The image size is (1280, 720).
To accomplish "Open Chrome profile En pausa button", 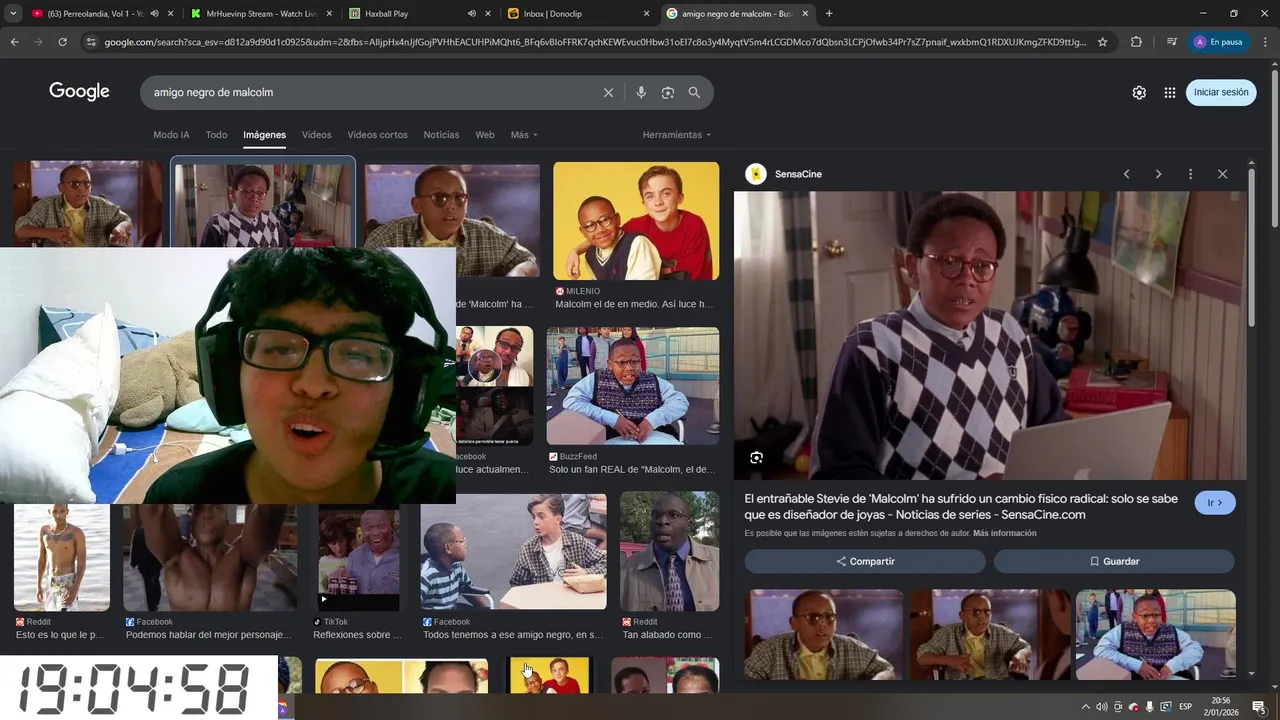I will pos(1218,42).
